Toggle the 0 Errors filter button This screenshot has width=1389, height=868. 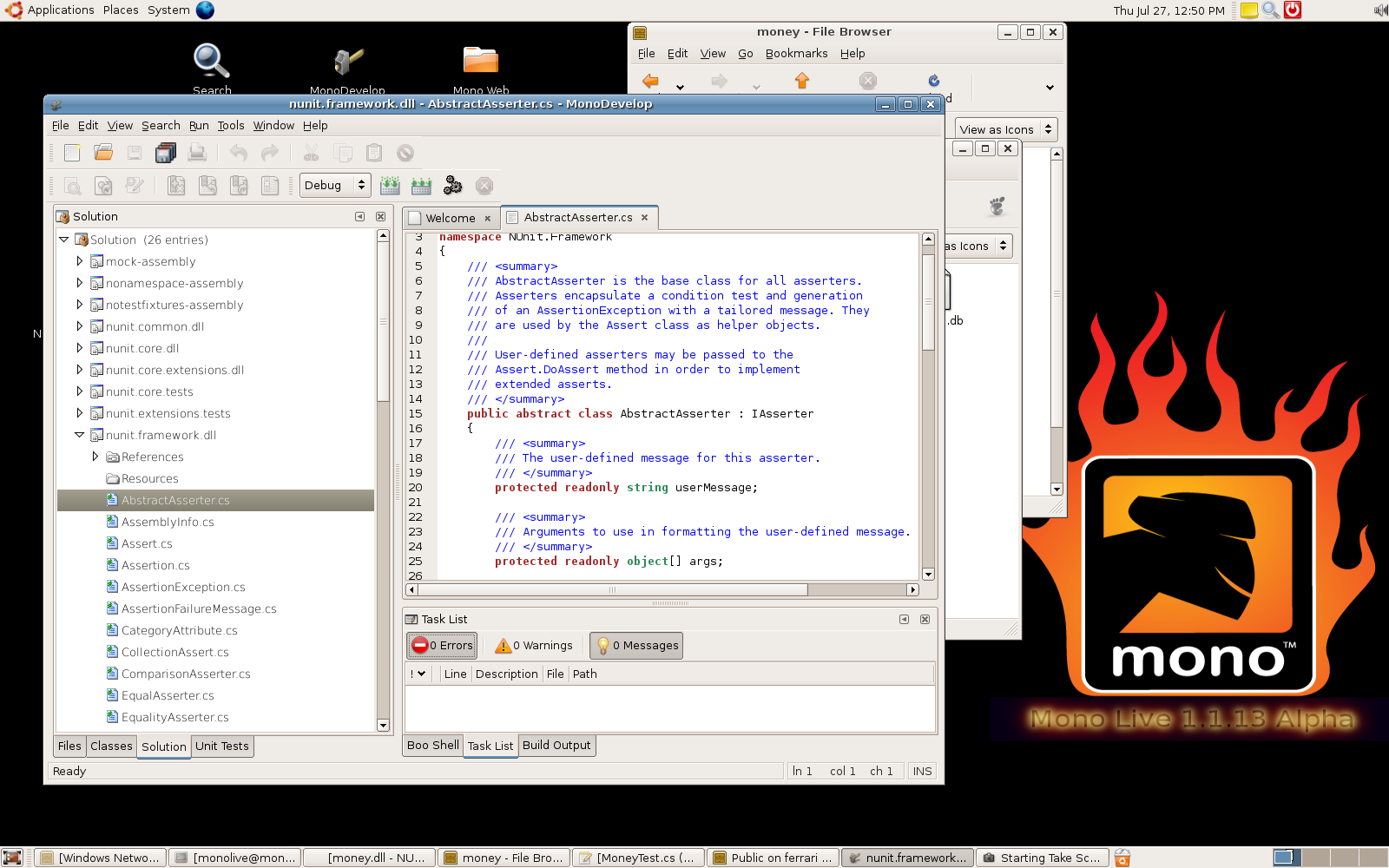(442, 646)
